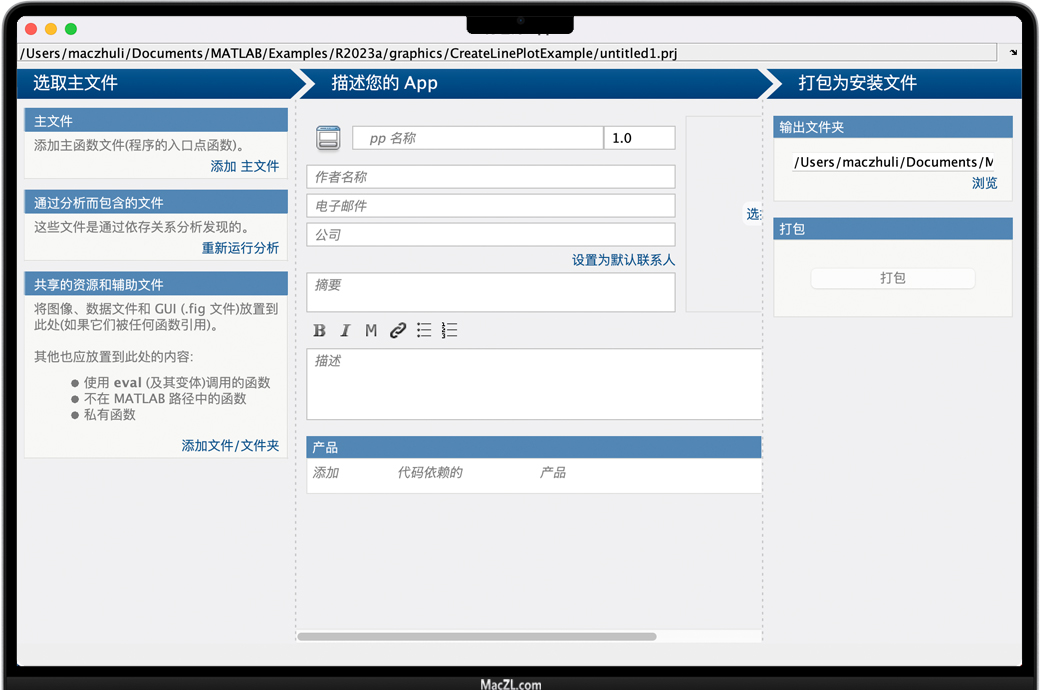Insert a hyperlink using the link icon
Image resolution: width=1040 pixels, height=690 pixels.
[x=398, y=331]
